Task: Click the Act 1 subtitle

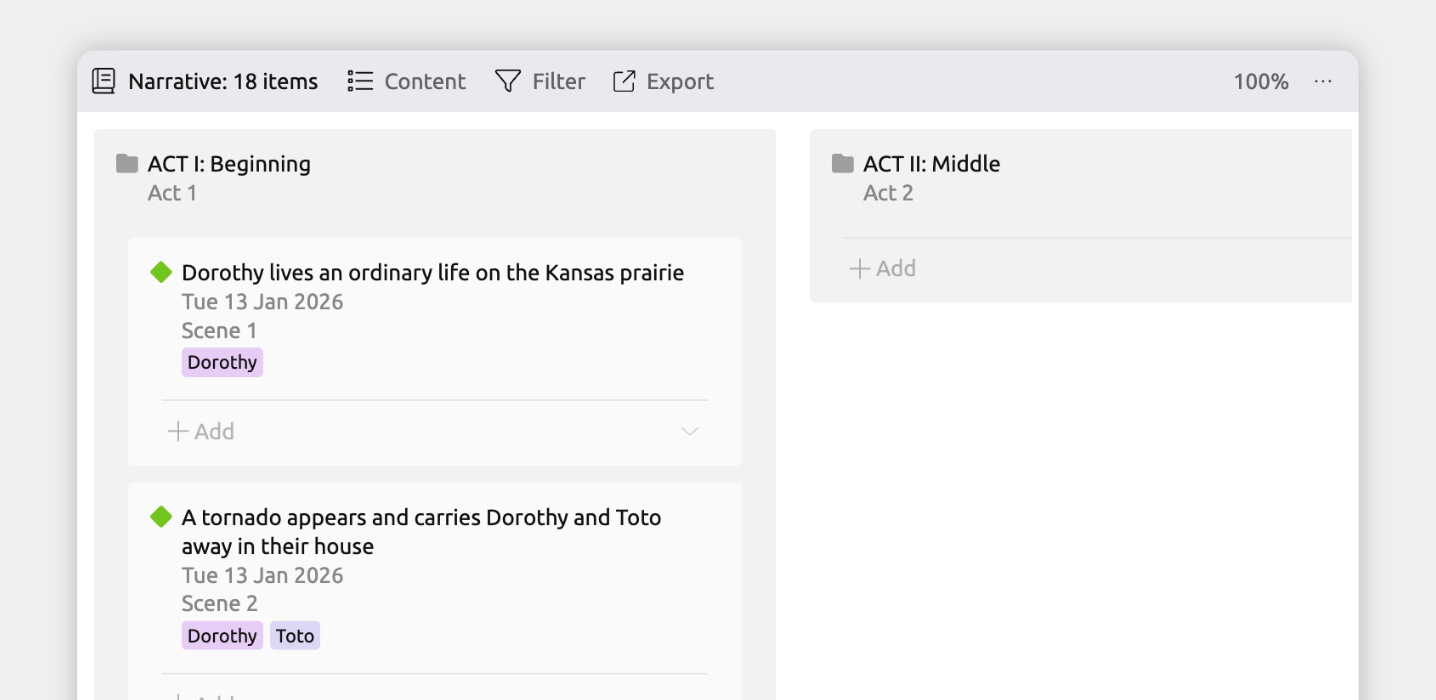Action: pyautogui.click(x=172, y=192)
